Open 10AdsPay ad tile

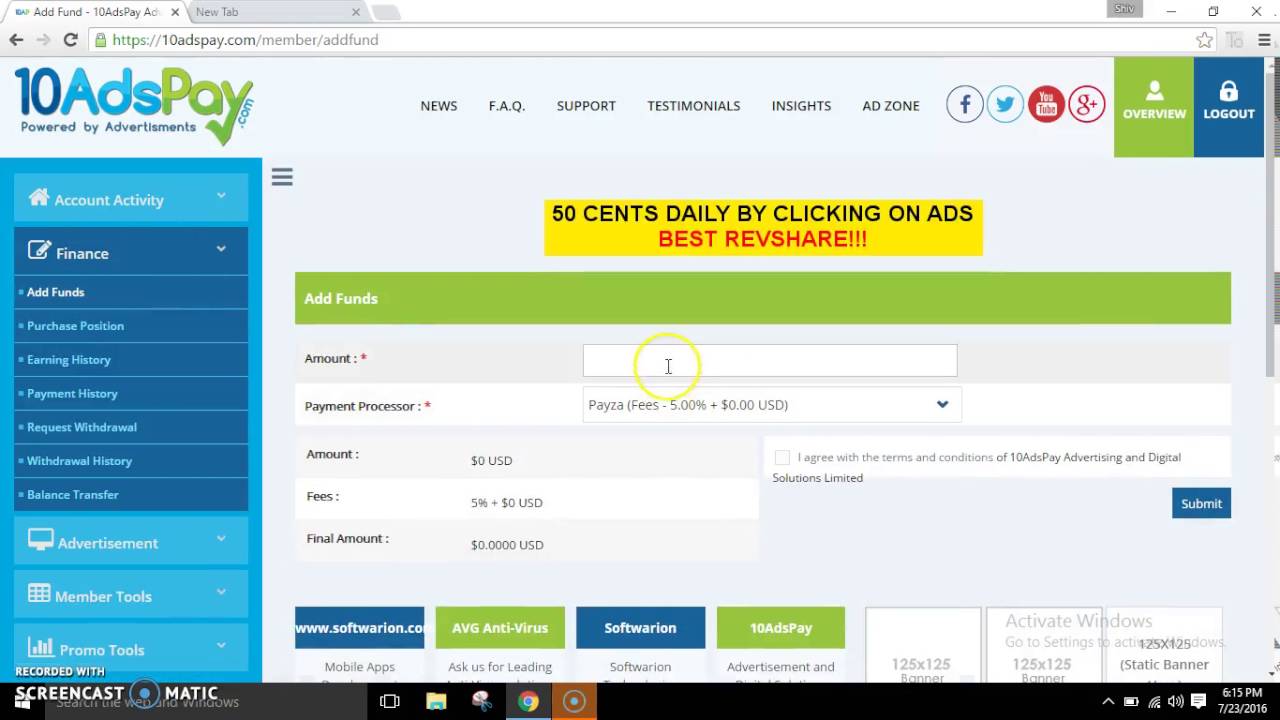pyautogui.click(x=781, y=628)
